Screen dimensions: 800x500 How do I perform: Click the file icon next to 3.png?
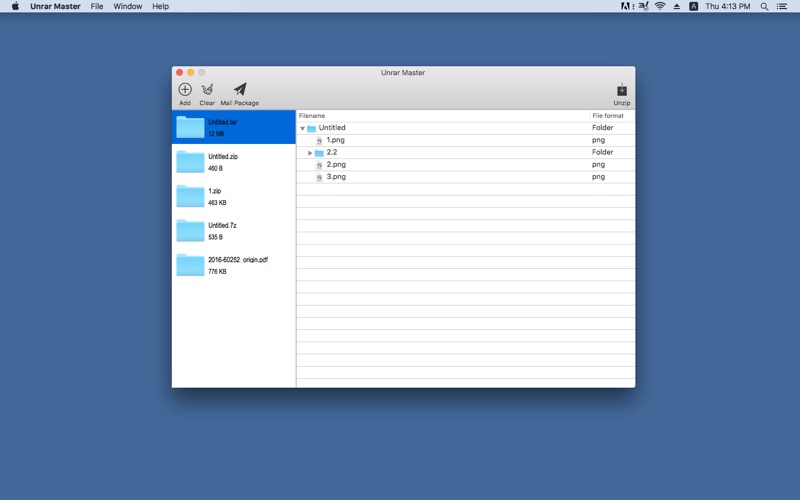pyautogui.click(x=319, y=177)
